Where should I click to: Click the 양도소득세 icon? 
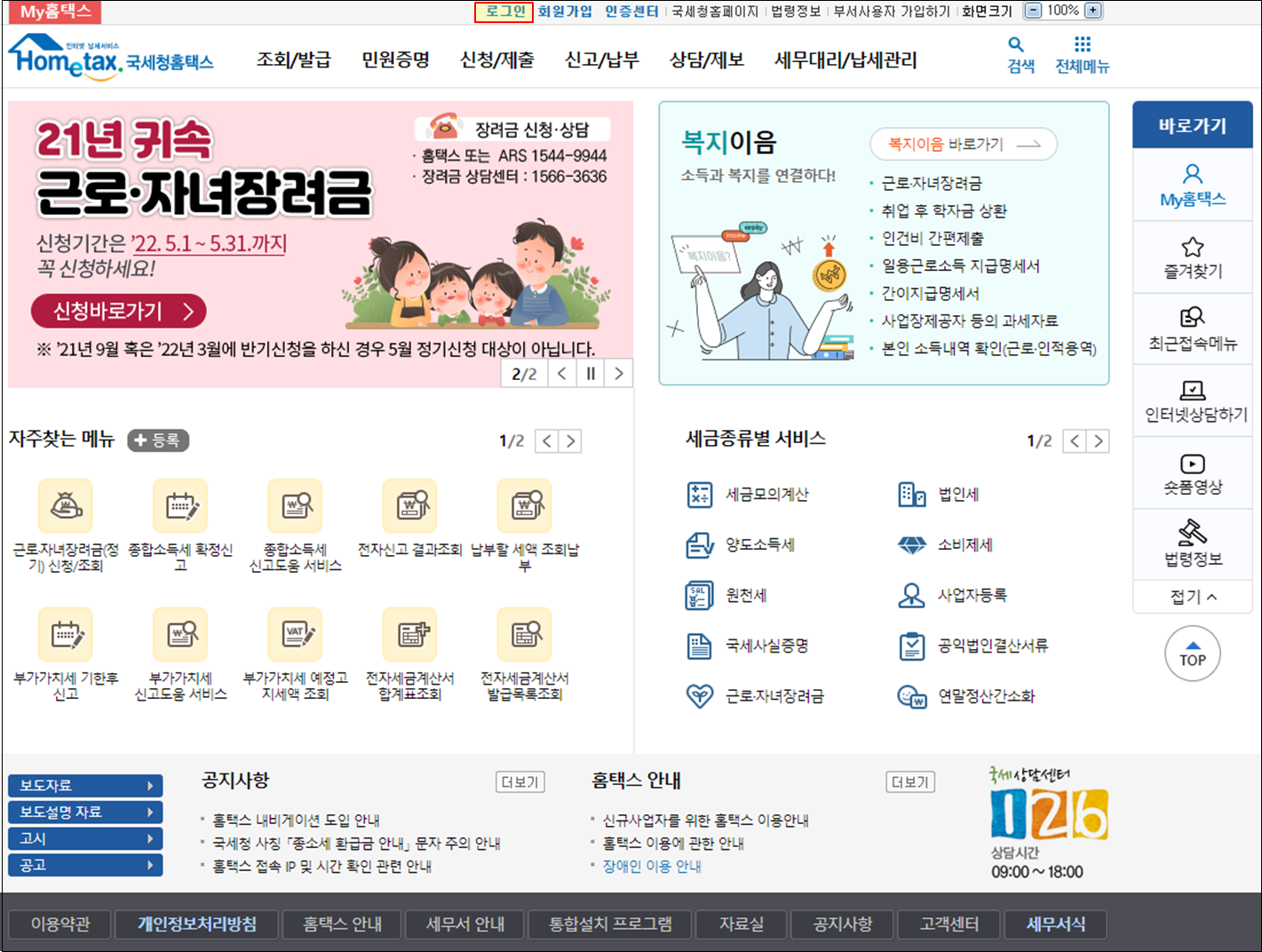click(x=700, y=544)
